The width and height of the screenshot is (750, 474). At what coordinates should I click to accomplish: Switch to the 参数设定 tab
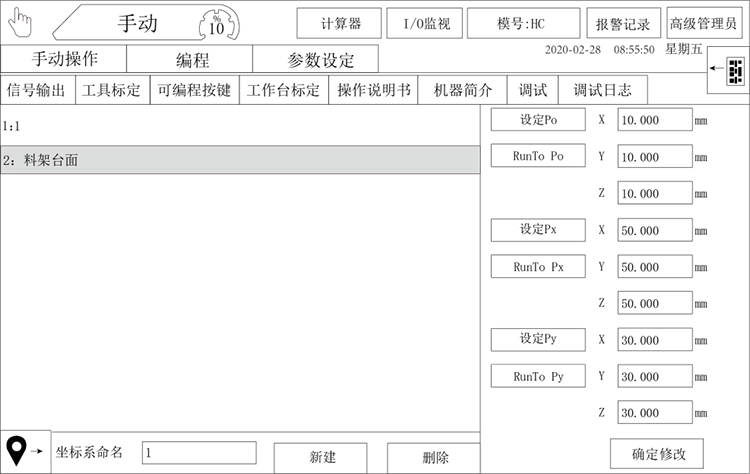click(315, 59)
